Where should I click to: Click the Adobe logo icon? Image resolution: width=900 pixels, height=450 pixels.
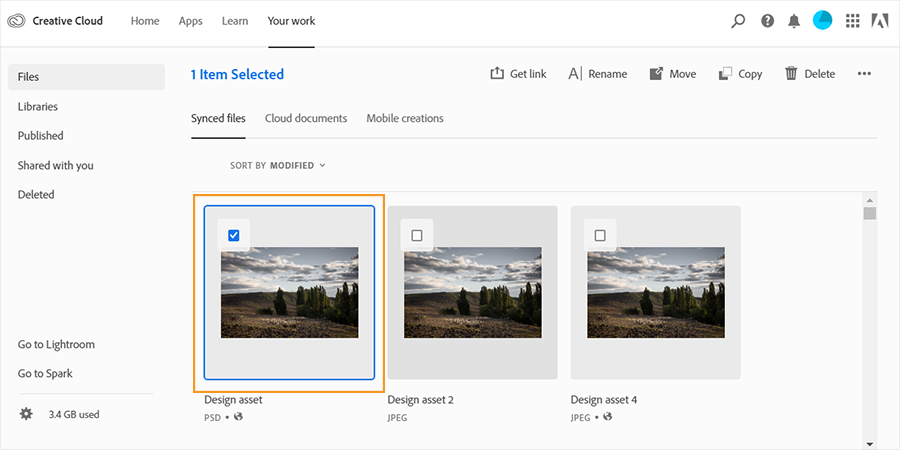[880, 21]
